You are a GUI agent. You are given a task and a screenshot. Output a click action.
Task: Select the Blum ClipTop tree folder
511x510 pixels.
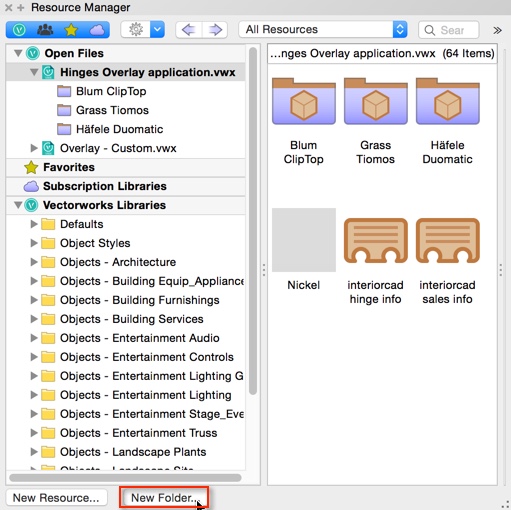[x=125, y=91]
